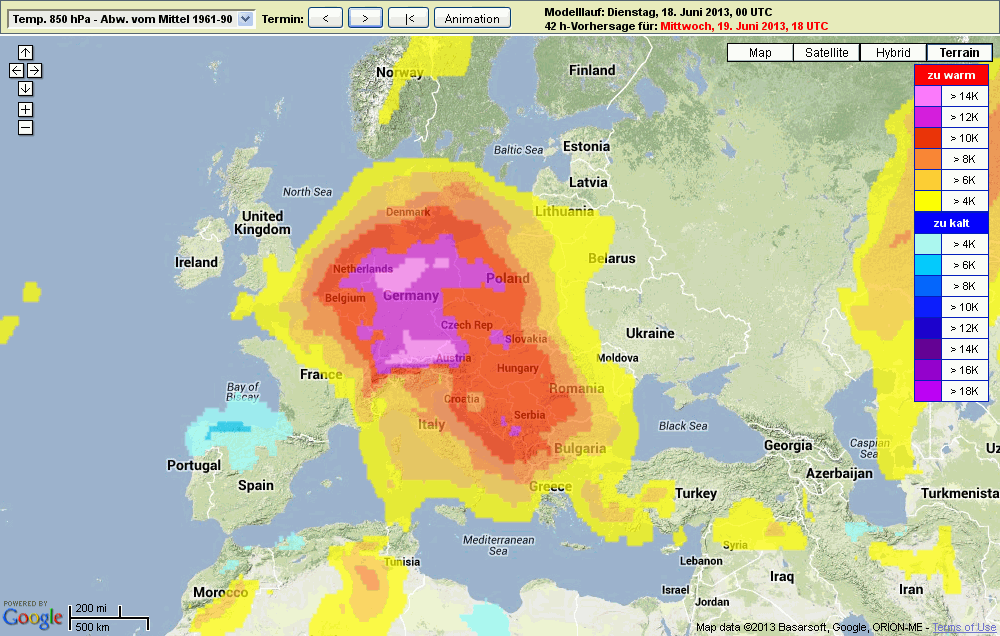Pan the map left with arrow
The image size is (1000, 636).
pos(16,70)
